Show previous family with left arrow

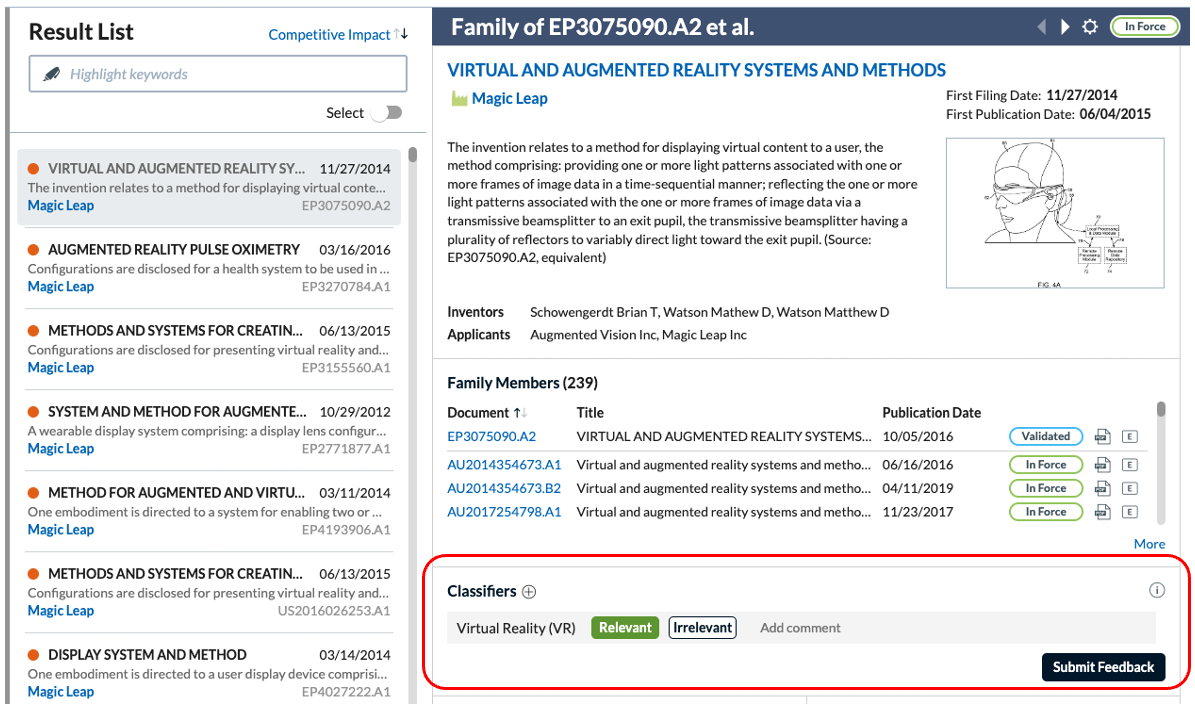(x=1042, y=27)
